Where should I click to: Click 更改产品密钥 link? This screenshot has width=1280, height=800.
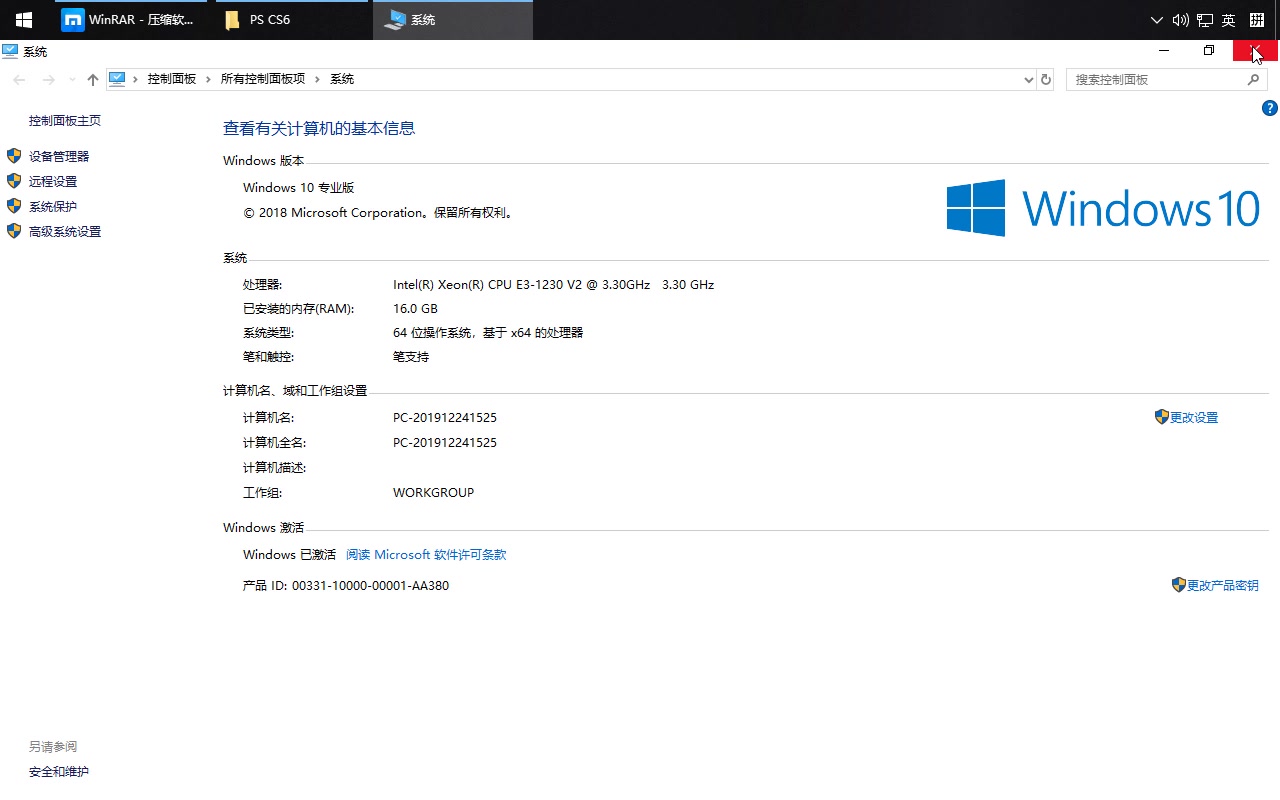tap(1223, 586)
